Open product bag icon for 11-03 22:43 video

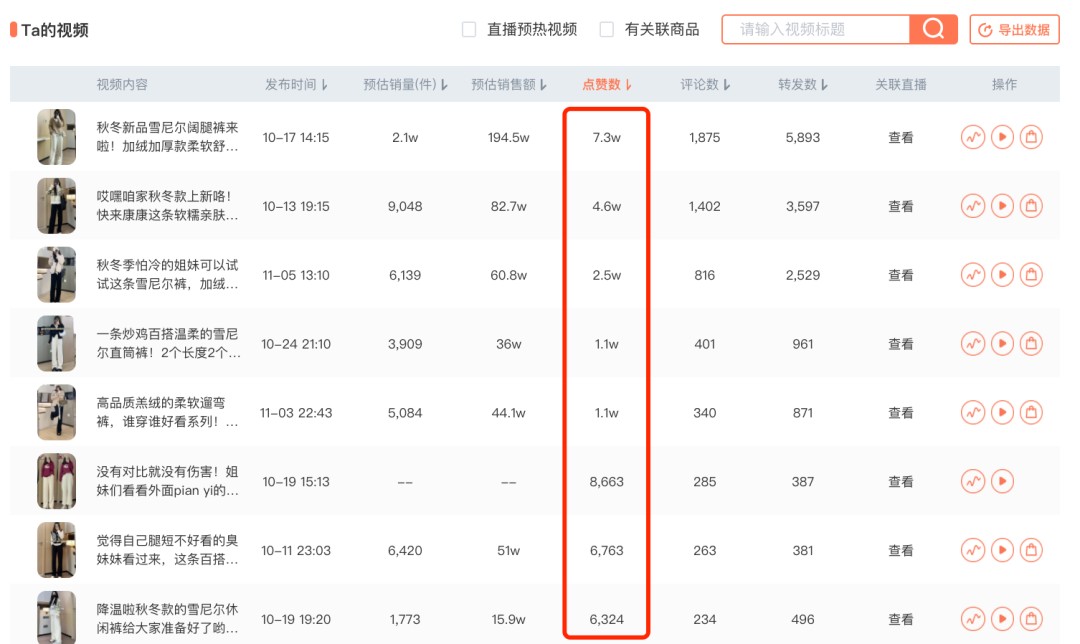click(x=1031, y=413)
